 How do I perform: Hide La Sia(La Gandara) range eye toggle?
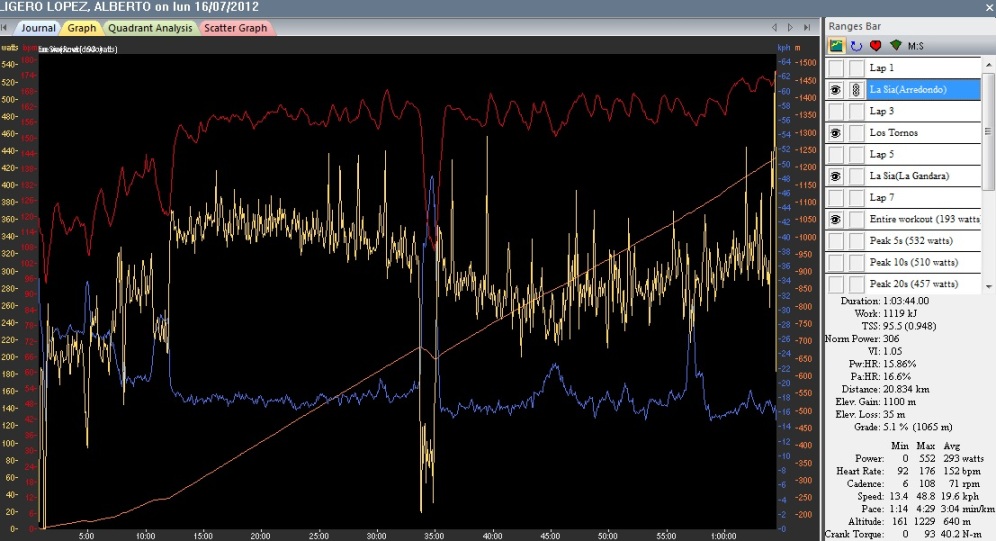point(836,177)
